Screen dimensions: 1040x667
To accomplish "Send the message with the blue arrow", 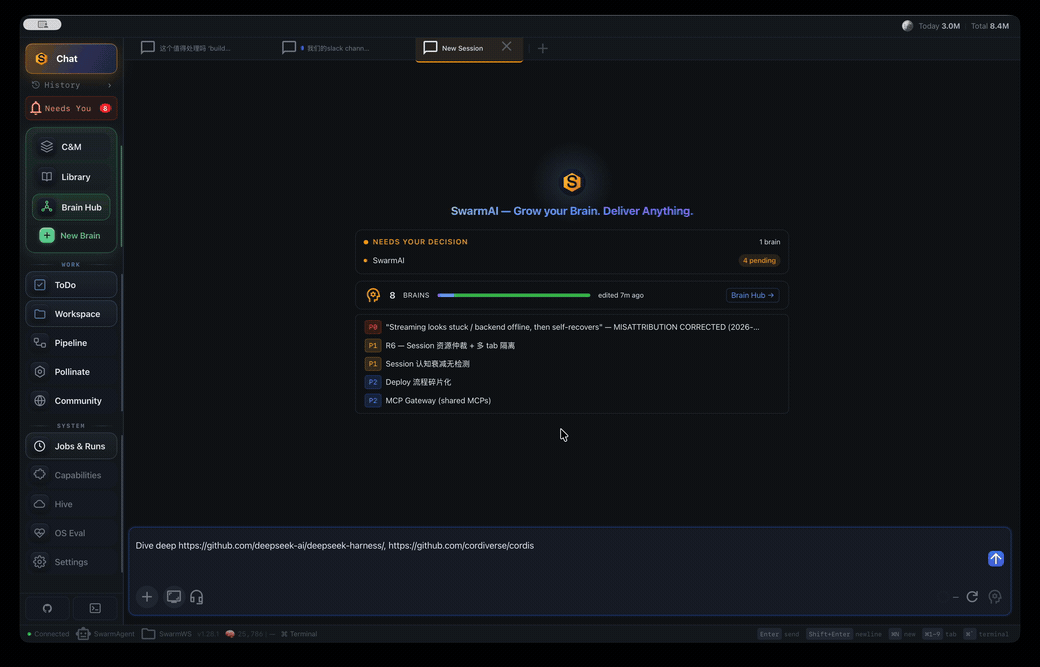I will (996, 559).
